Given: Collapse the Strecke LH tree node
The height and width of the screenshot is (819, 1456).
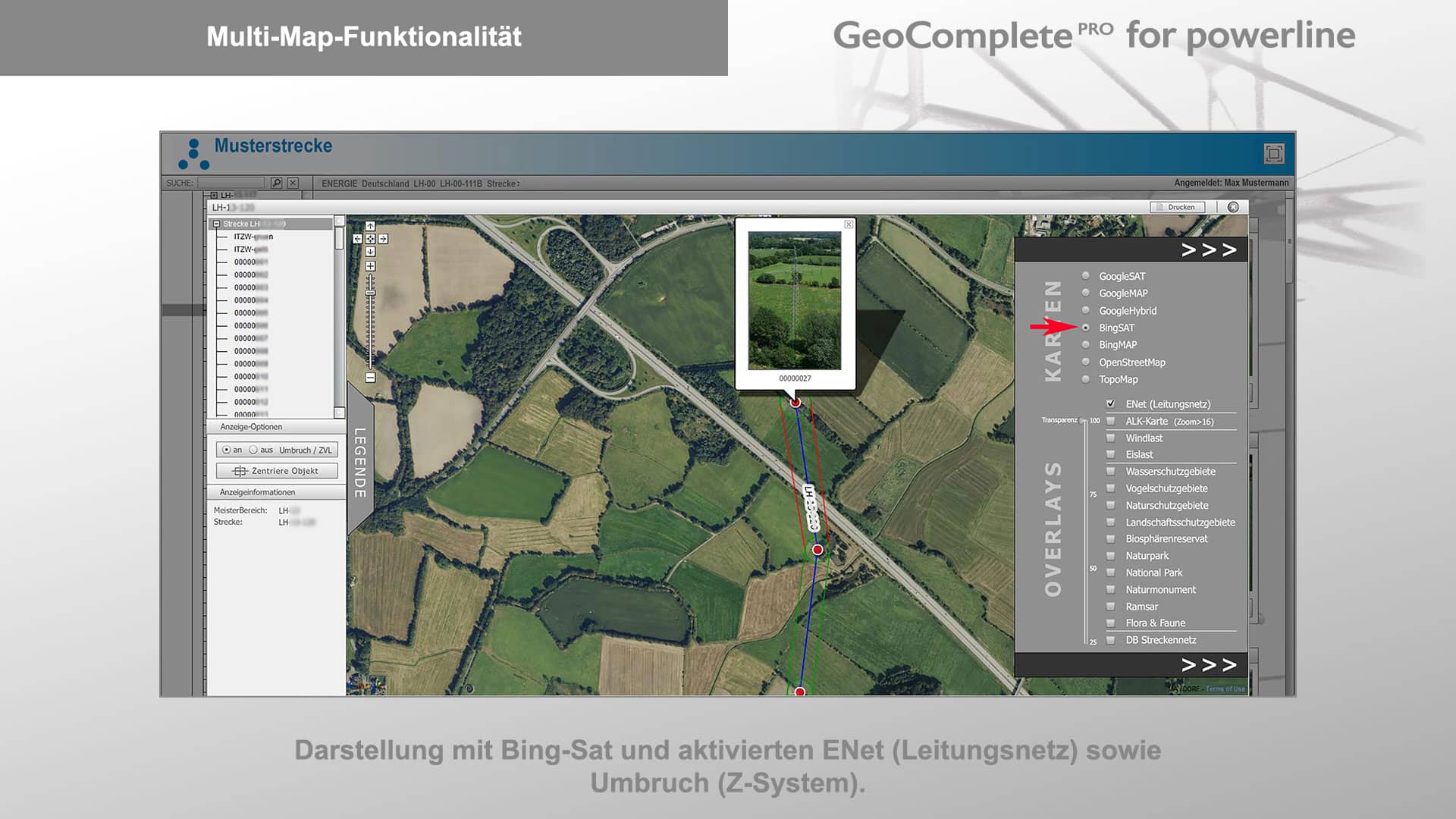Looking at the screenshot, I should point(216,222).
